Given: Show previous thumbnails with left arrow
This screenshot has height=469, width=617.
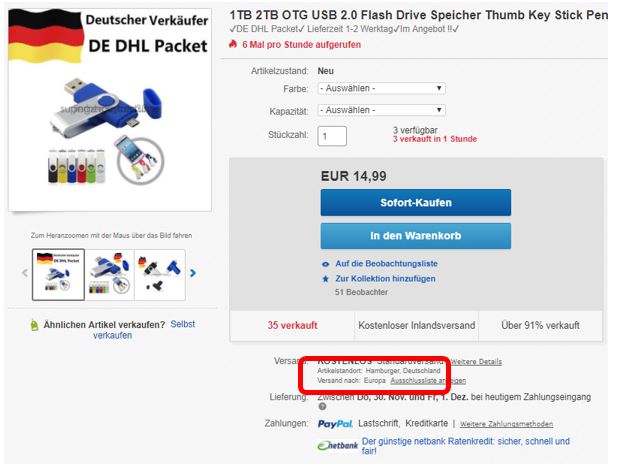Looking at the screenshot, I should (x=25, y=273).
